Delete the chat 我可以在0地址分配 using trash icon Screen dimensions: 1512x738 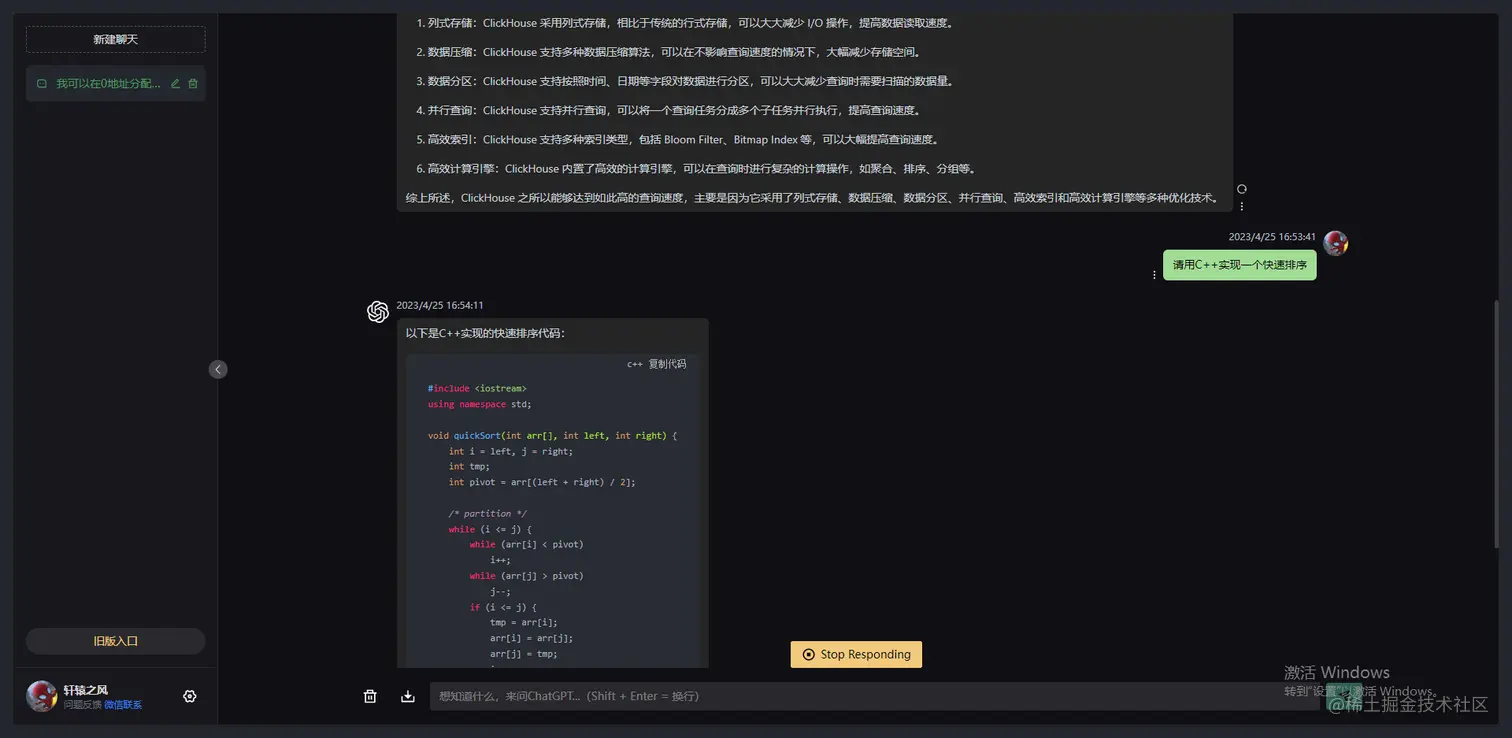pos(193,84)
